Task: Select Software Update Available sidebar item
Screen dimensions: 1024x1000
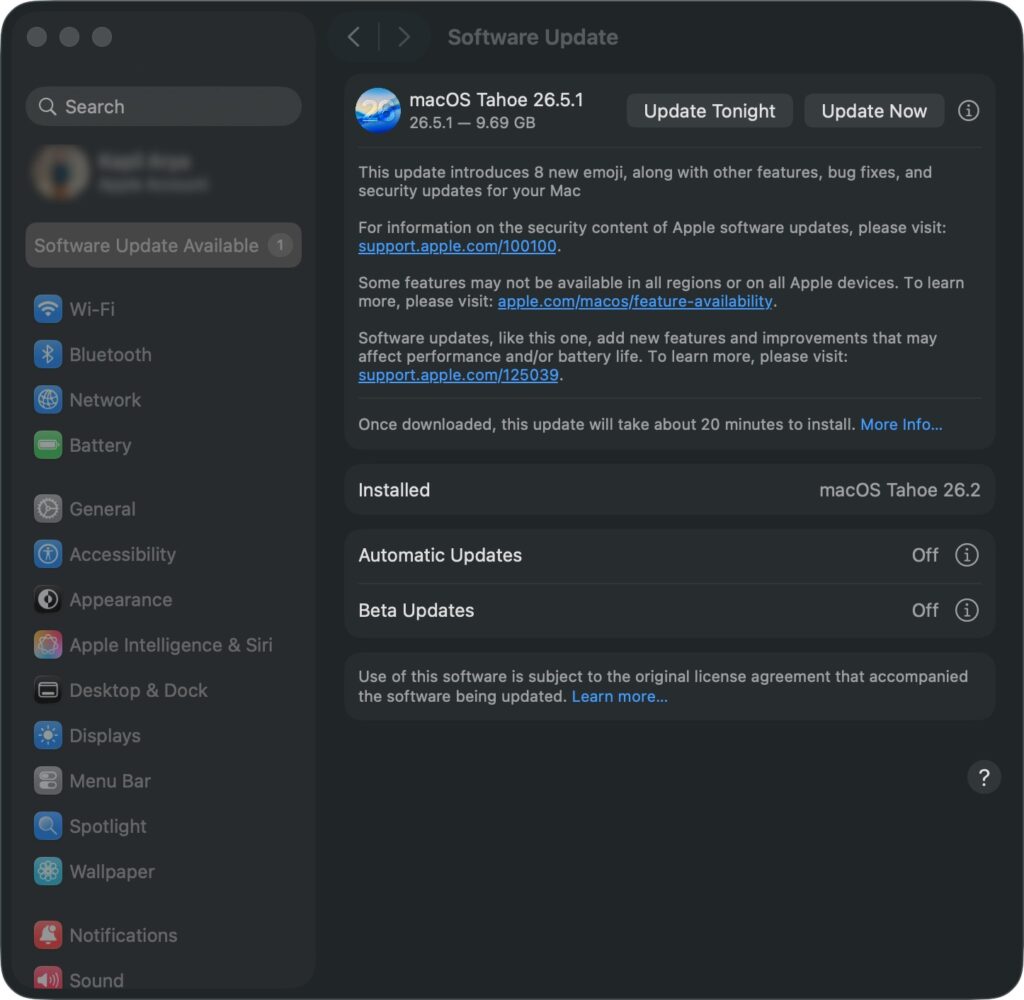Action: click(163, 246)
